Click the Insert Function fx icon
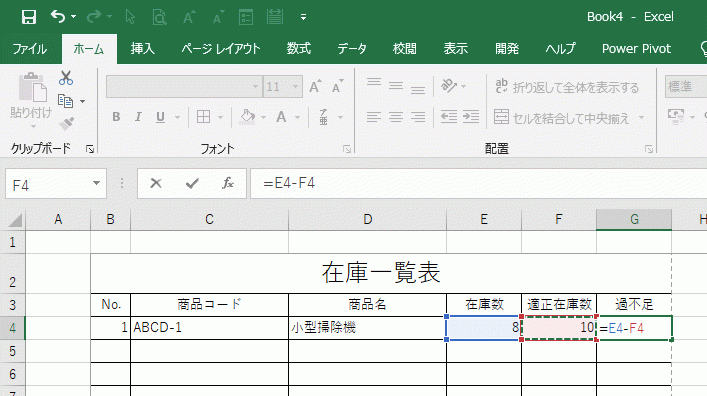This screenshot has height=396, width=707. 228,183
